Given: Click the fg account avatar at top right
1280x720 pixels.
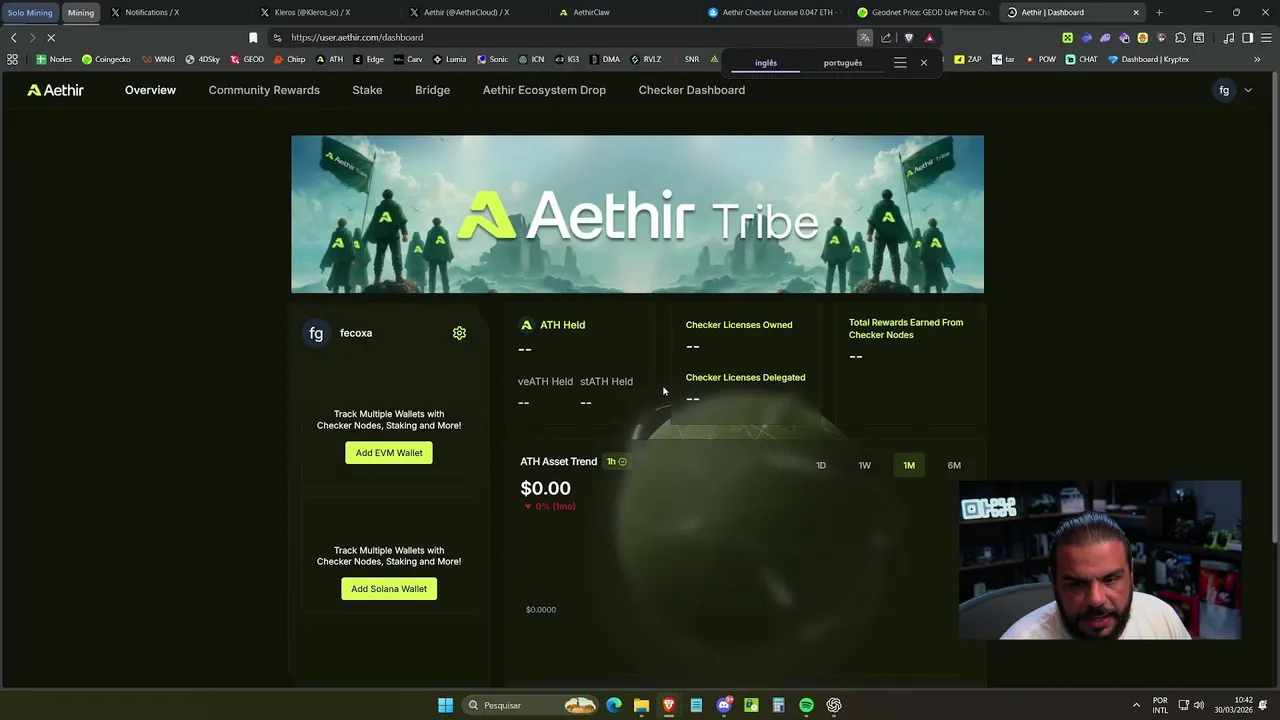Looking at the screenshot, I should pyautogui.click(x=1224, y=90).
